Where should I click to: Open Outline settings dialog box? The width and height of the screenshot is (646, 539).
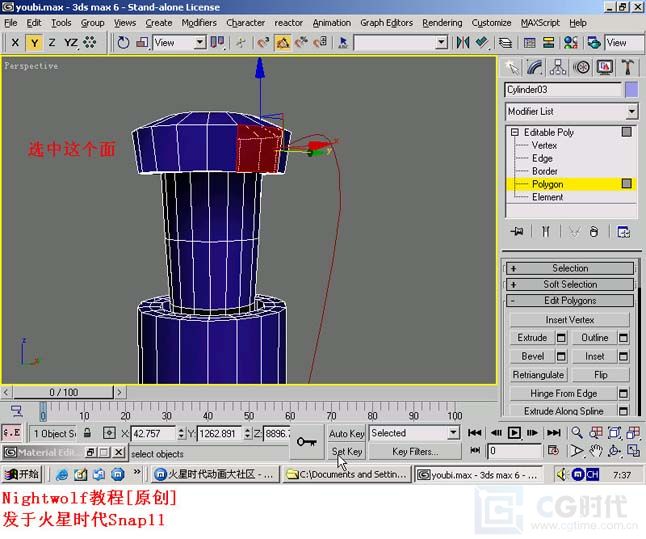point(623,338)
